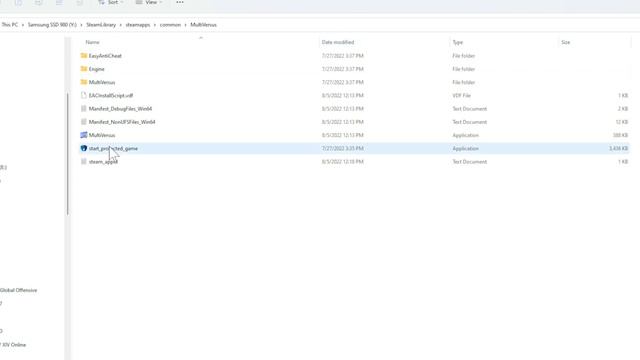Sort by the Date modified column header

(338, 42)
